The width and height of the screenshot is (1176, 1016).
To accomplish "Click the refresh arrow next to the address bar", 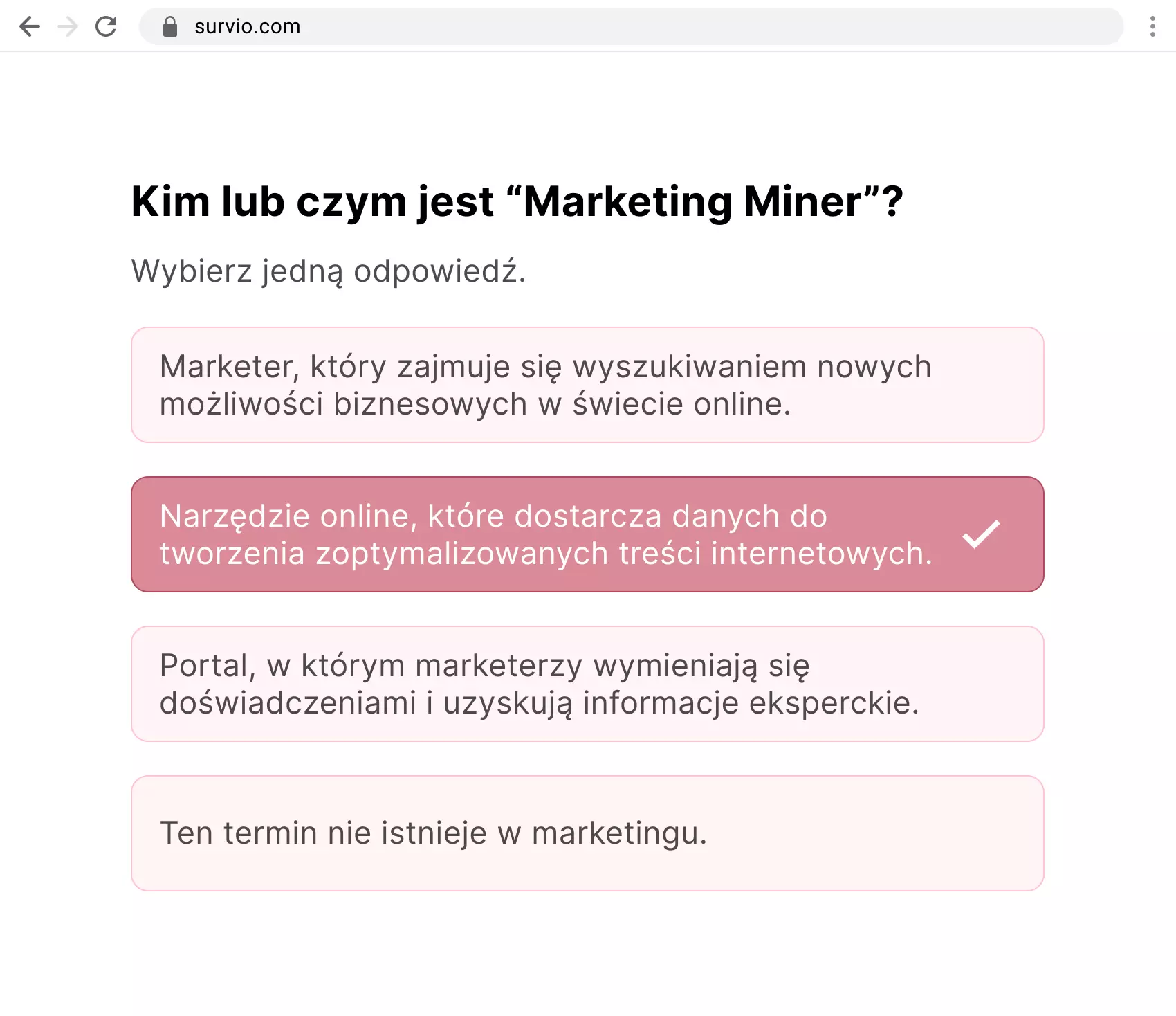I will pos(106,26).
